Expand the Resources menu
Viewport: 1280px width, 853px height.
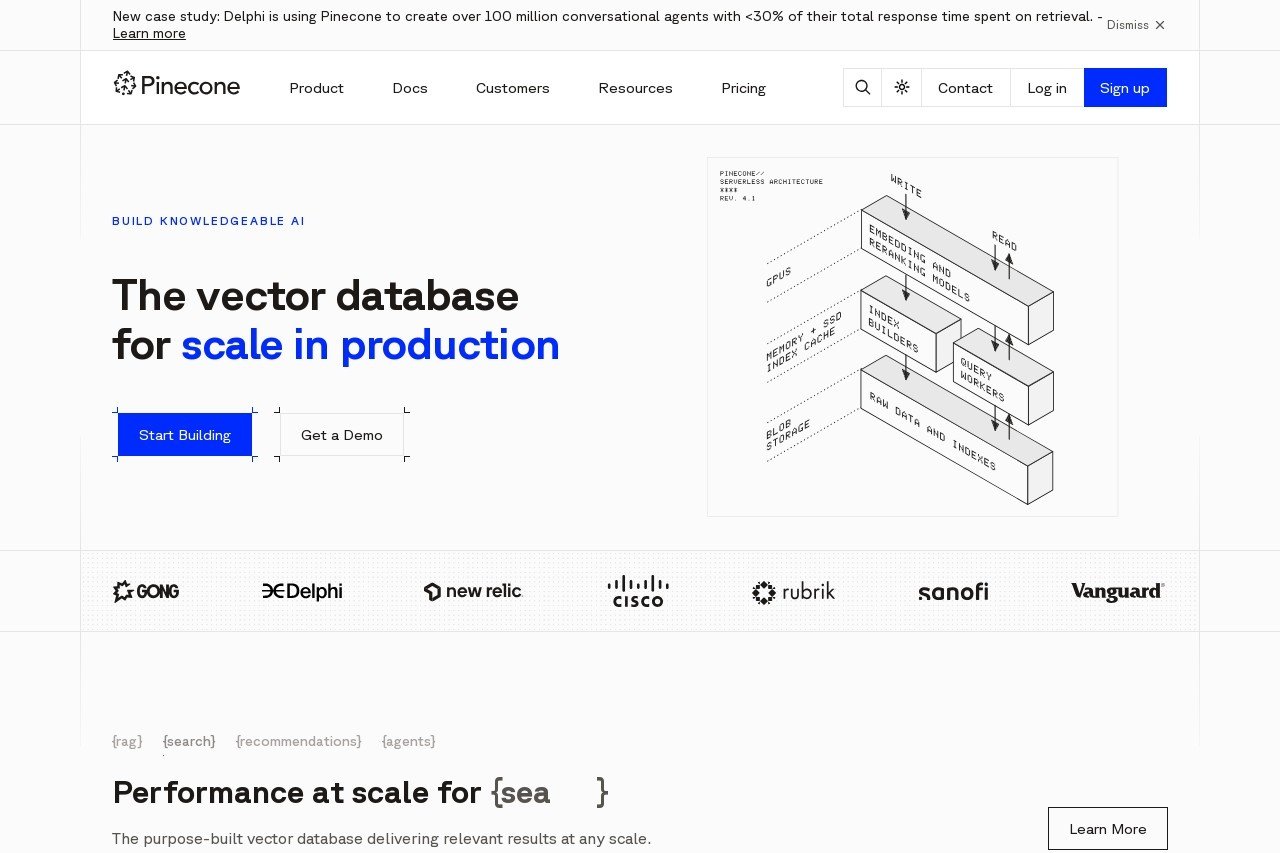click(x=635, y=88)
